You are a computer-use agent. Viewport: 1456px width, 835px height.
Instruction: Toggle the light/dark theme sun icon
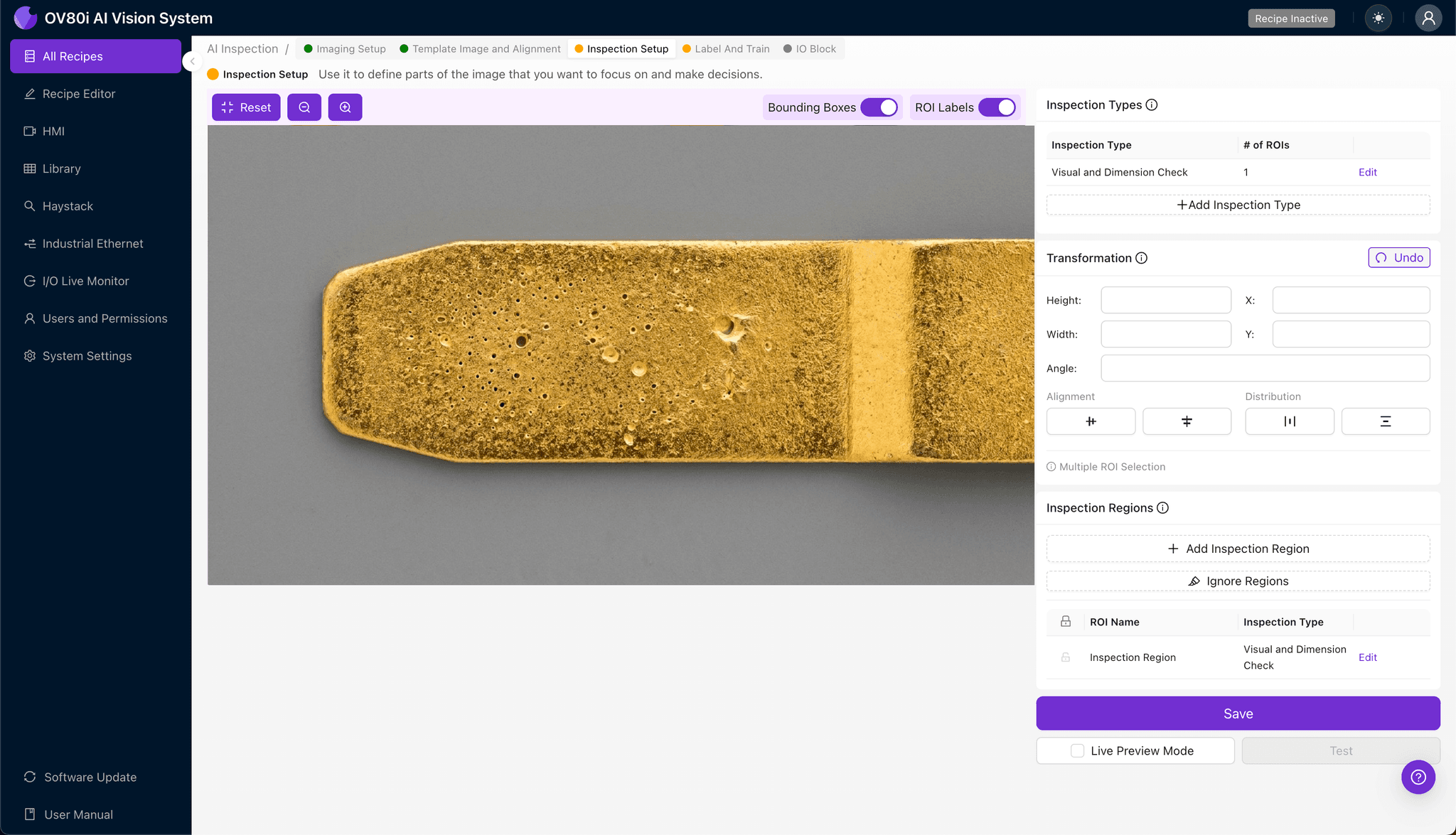coord(1379,18)
